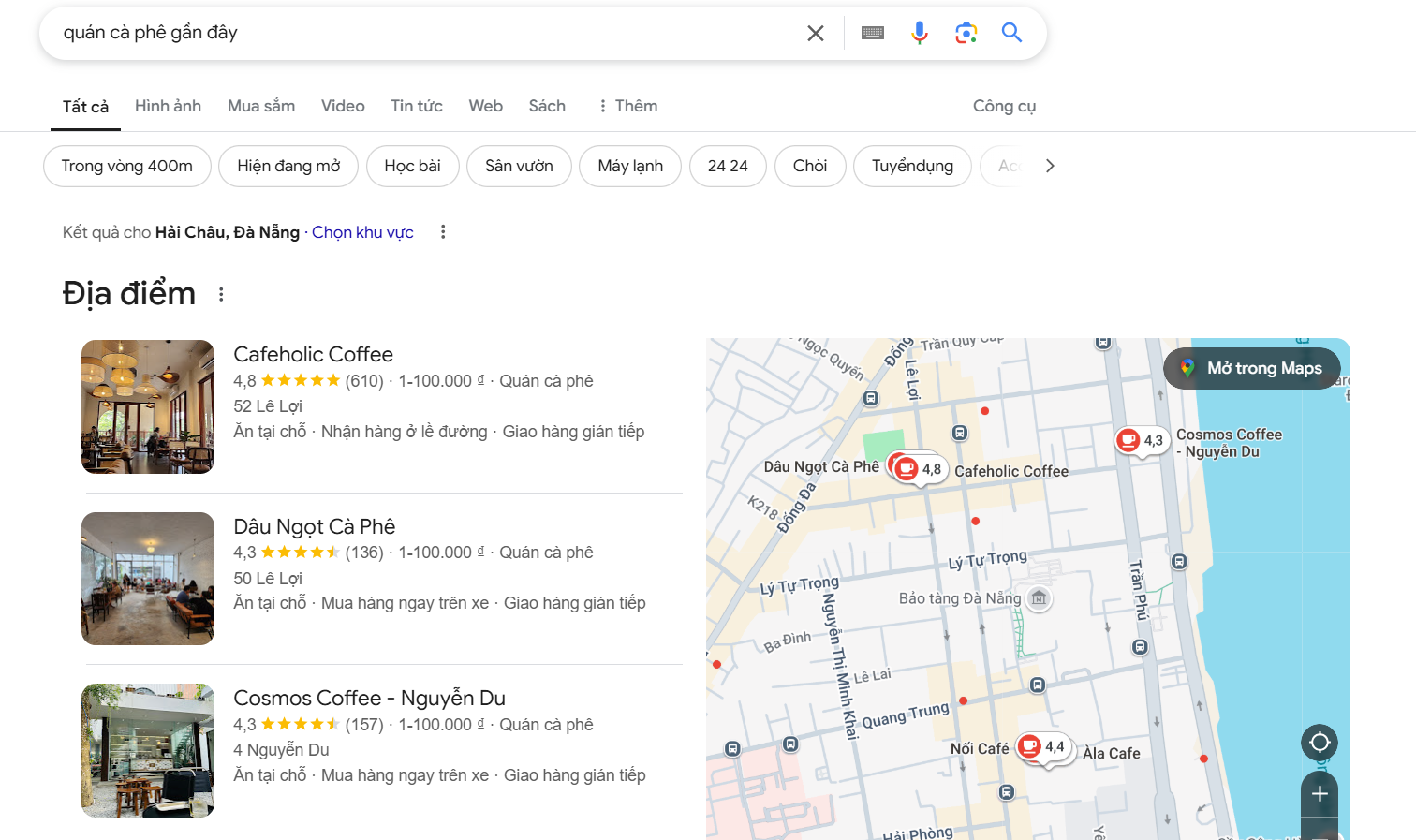Viewport: 1416px width, 840px height.
Task: Click inside the search input field
Action: 421,34
